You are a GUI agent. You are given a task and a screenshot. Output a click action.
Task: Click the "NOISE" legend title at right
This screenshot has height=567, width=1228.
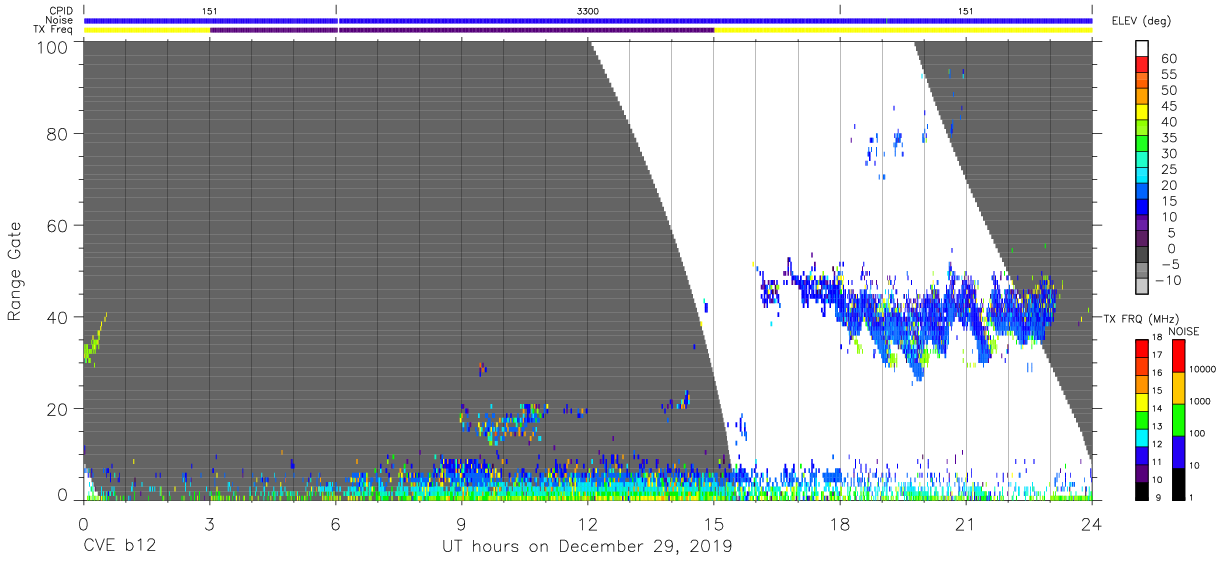(1185, 331)
